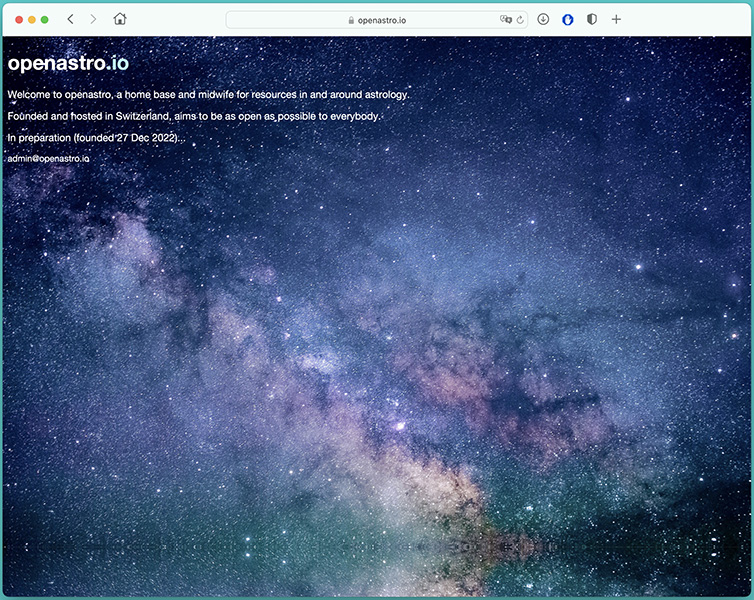This screenshot has width=754, height=600.
Task: Maximize the window with the green button
Action: (45, 20)
